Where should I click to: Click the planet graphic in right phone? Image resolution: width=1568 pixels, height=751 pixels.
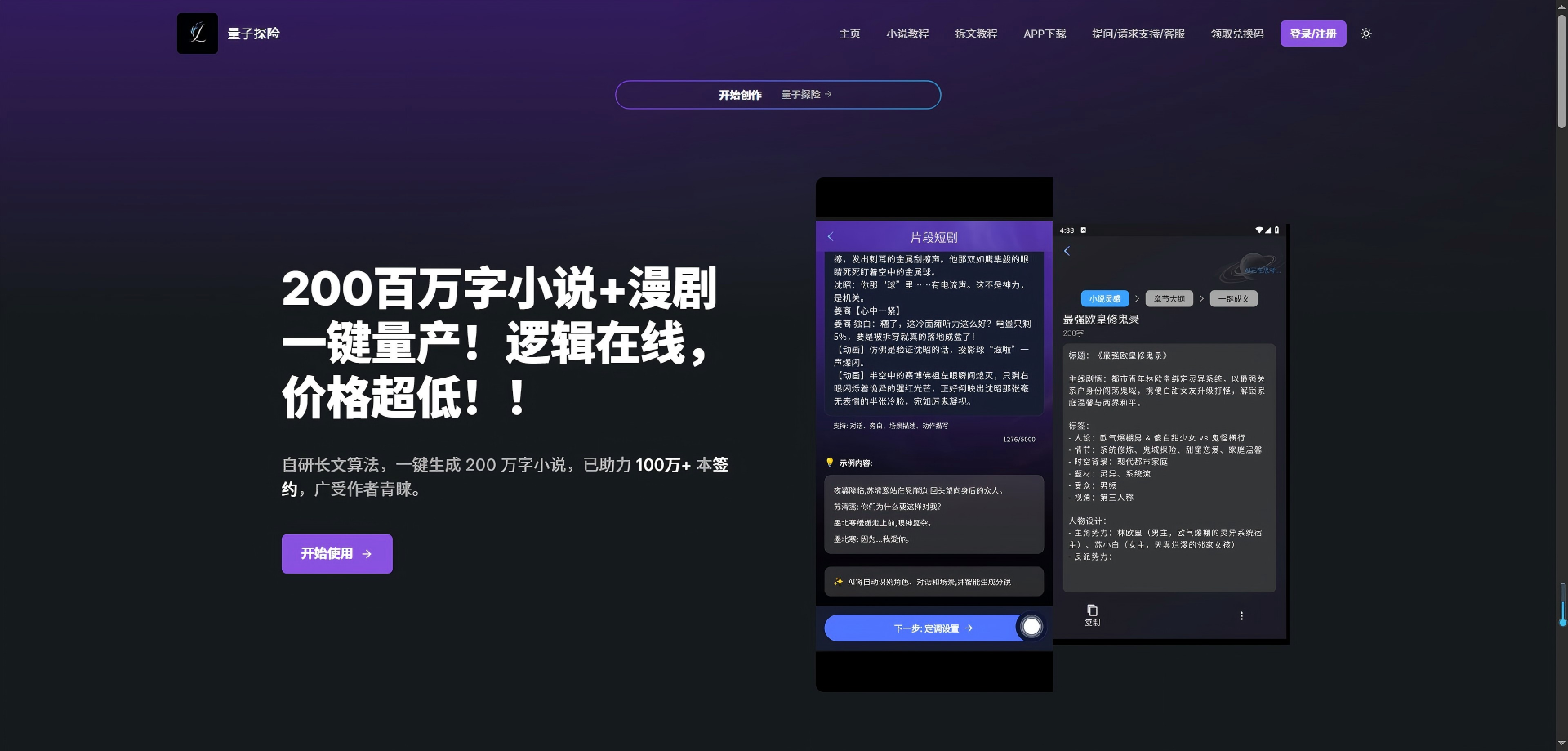point(1249,266)
